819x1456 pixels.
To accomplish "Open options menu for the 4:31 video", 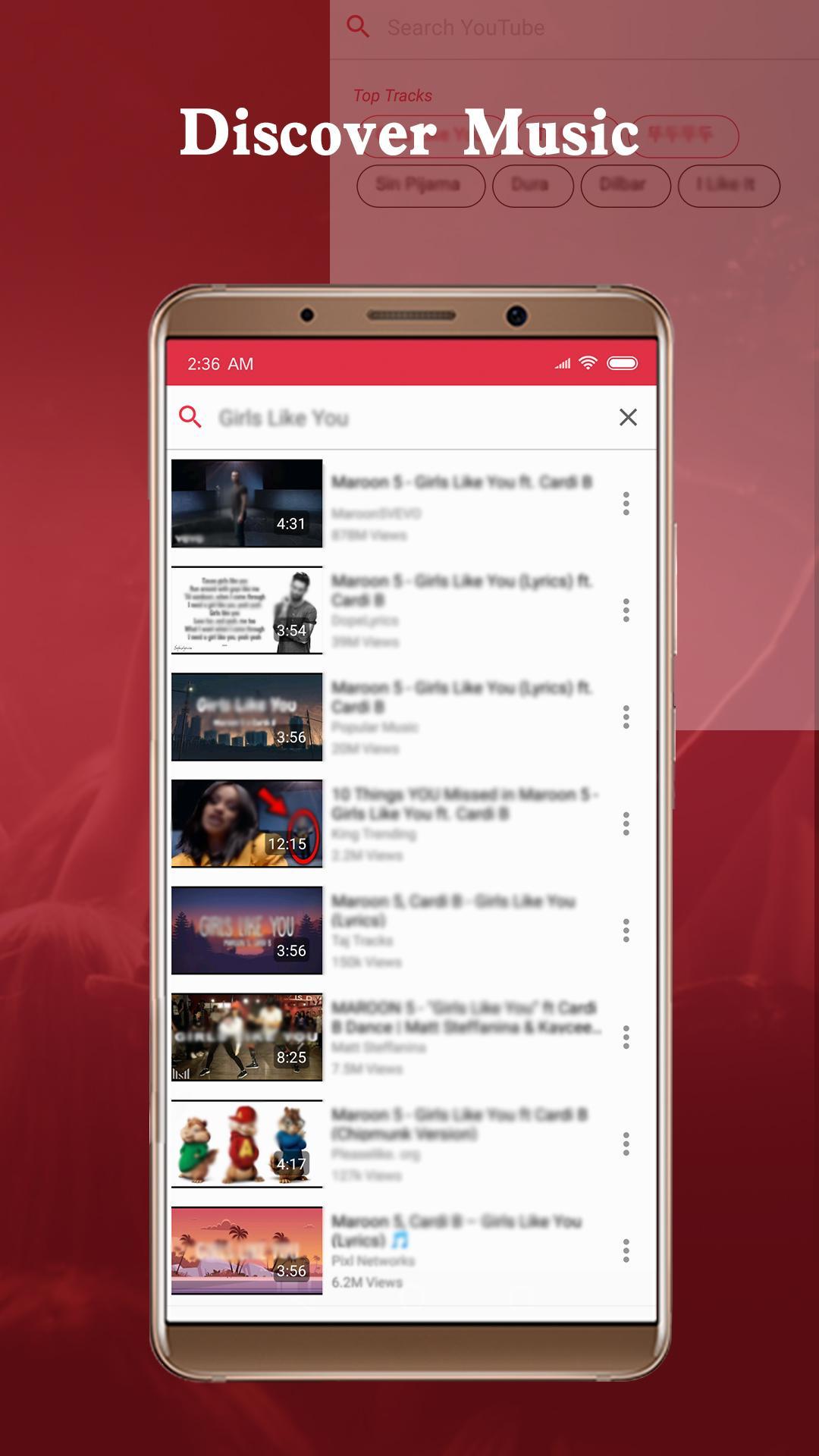I will [626, 504].
